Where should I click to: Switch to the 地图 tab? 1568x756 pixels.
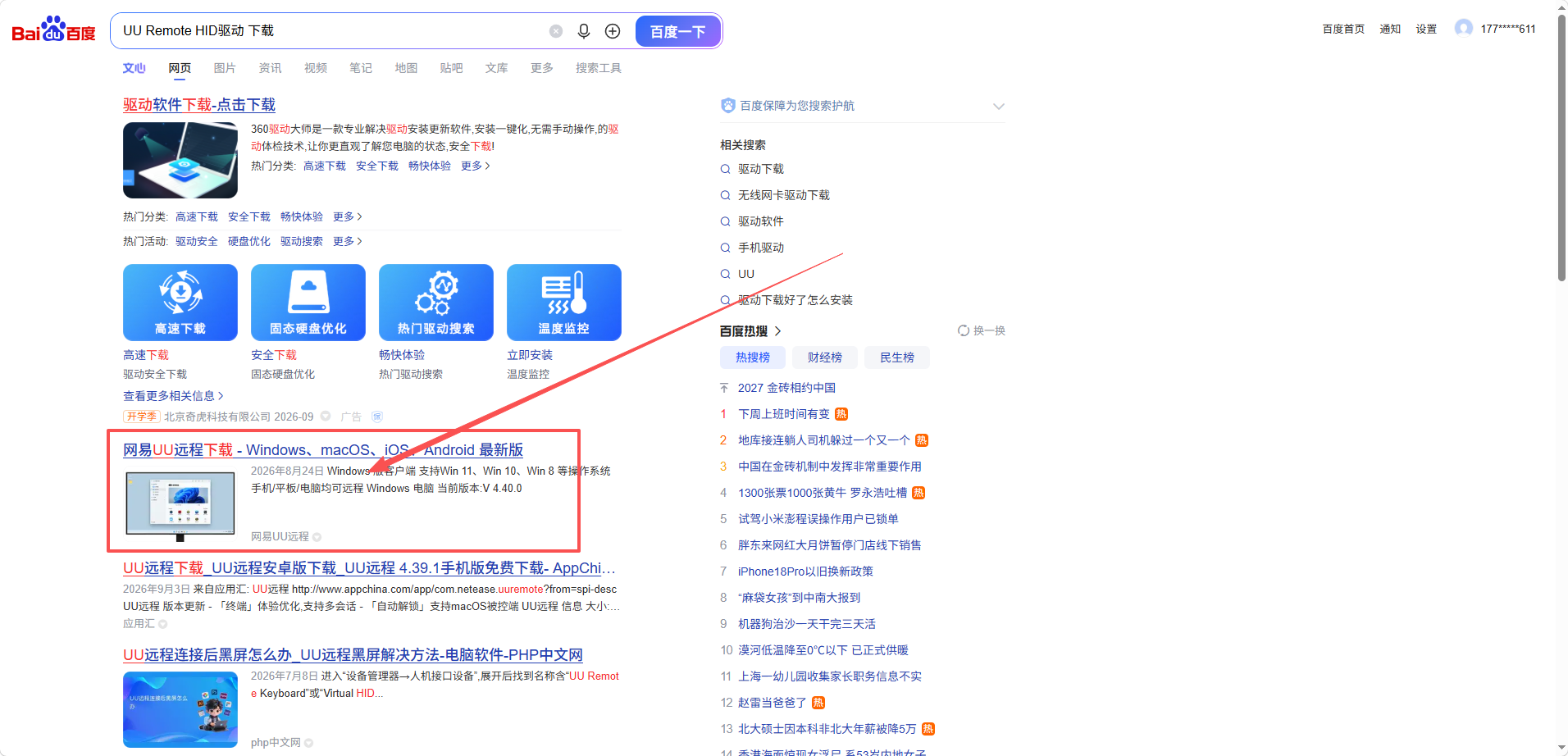pyautogui.click(x=406, y=68)
